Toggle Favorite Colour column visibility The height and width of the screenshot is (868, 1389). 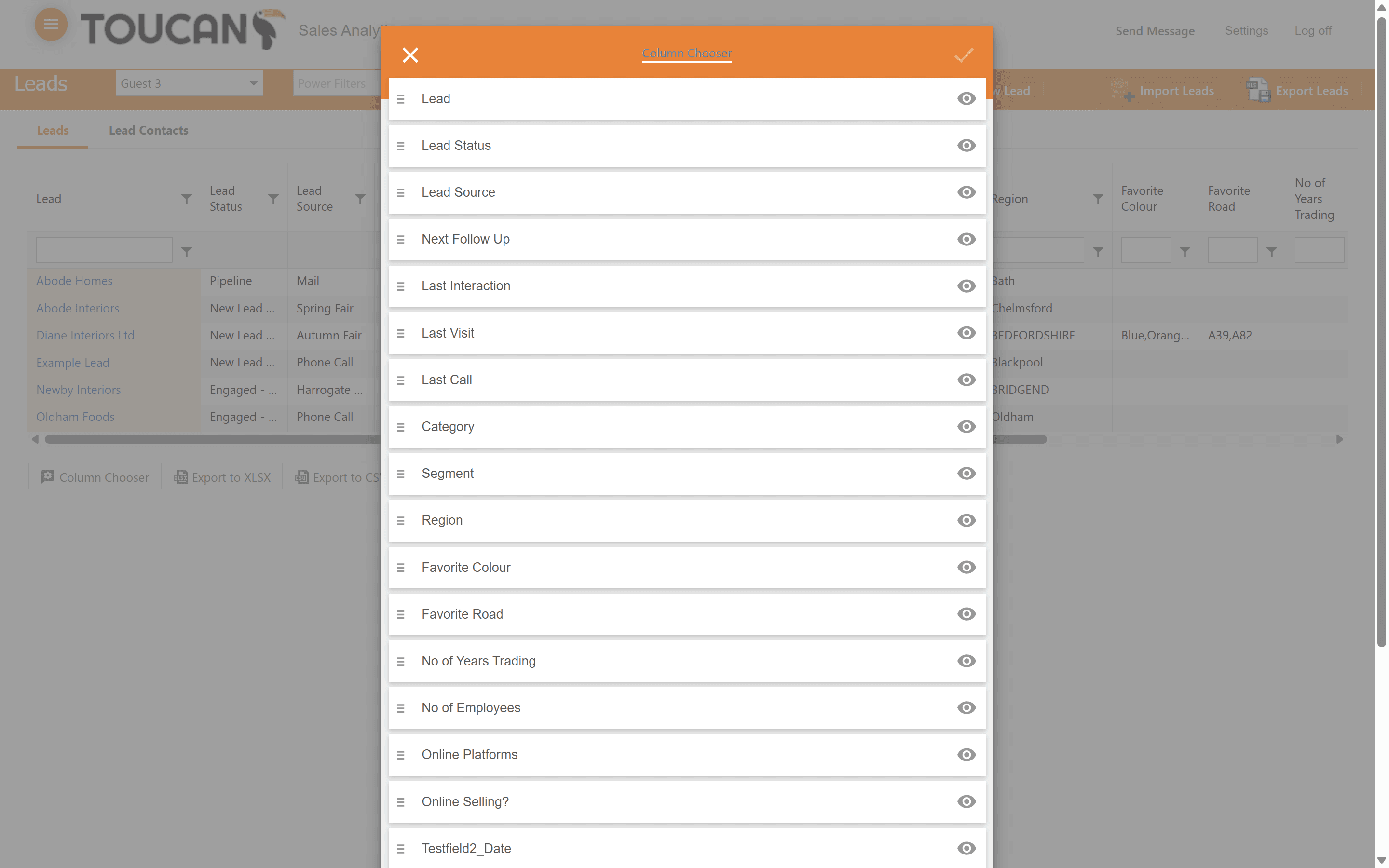pyautogui.click(x=966, y=567)
